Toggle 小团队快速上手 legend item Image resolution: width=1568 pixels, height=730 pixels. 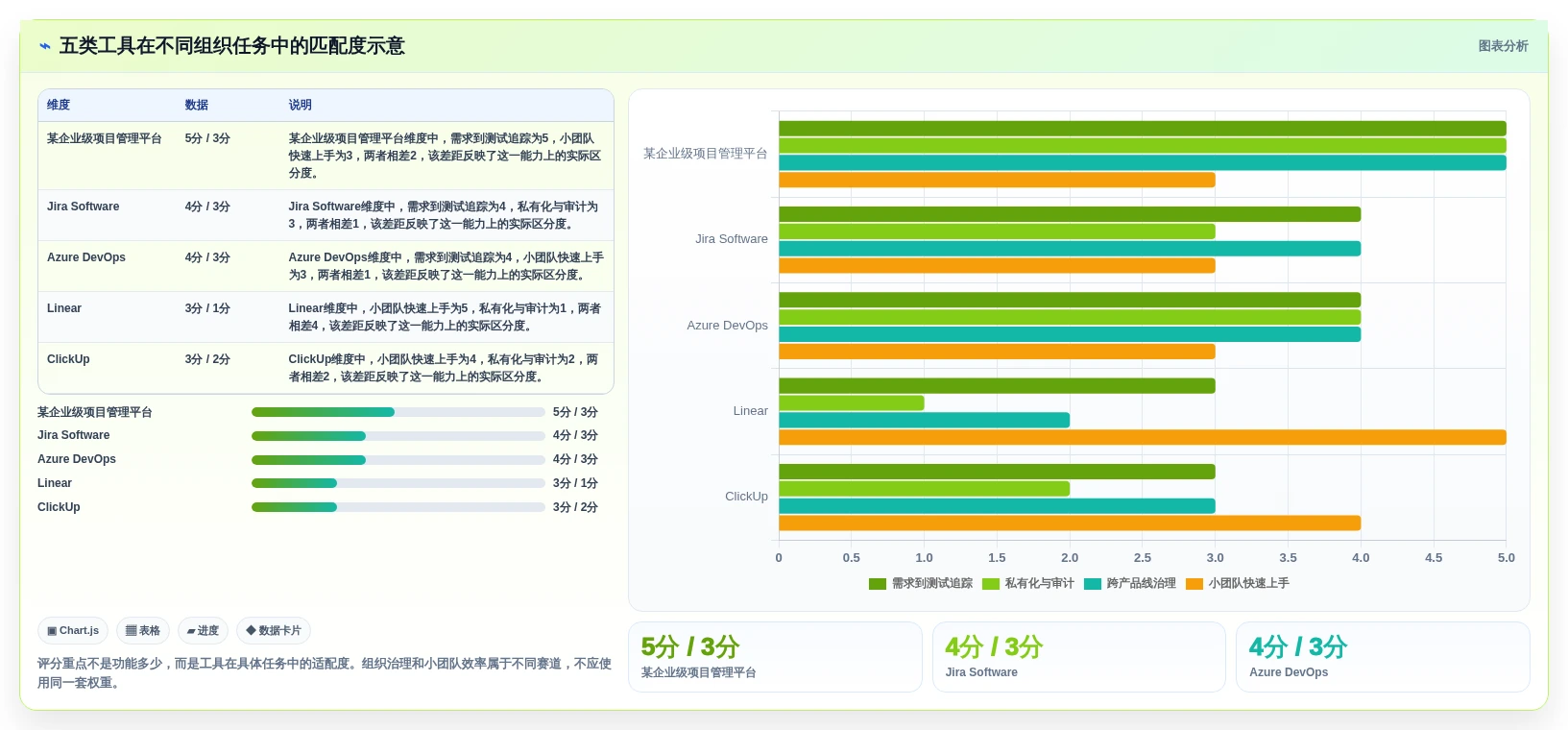[1237, 583]
